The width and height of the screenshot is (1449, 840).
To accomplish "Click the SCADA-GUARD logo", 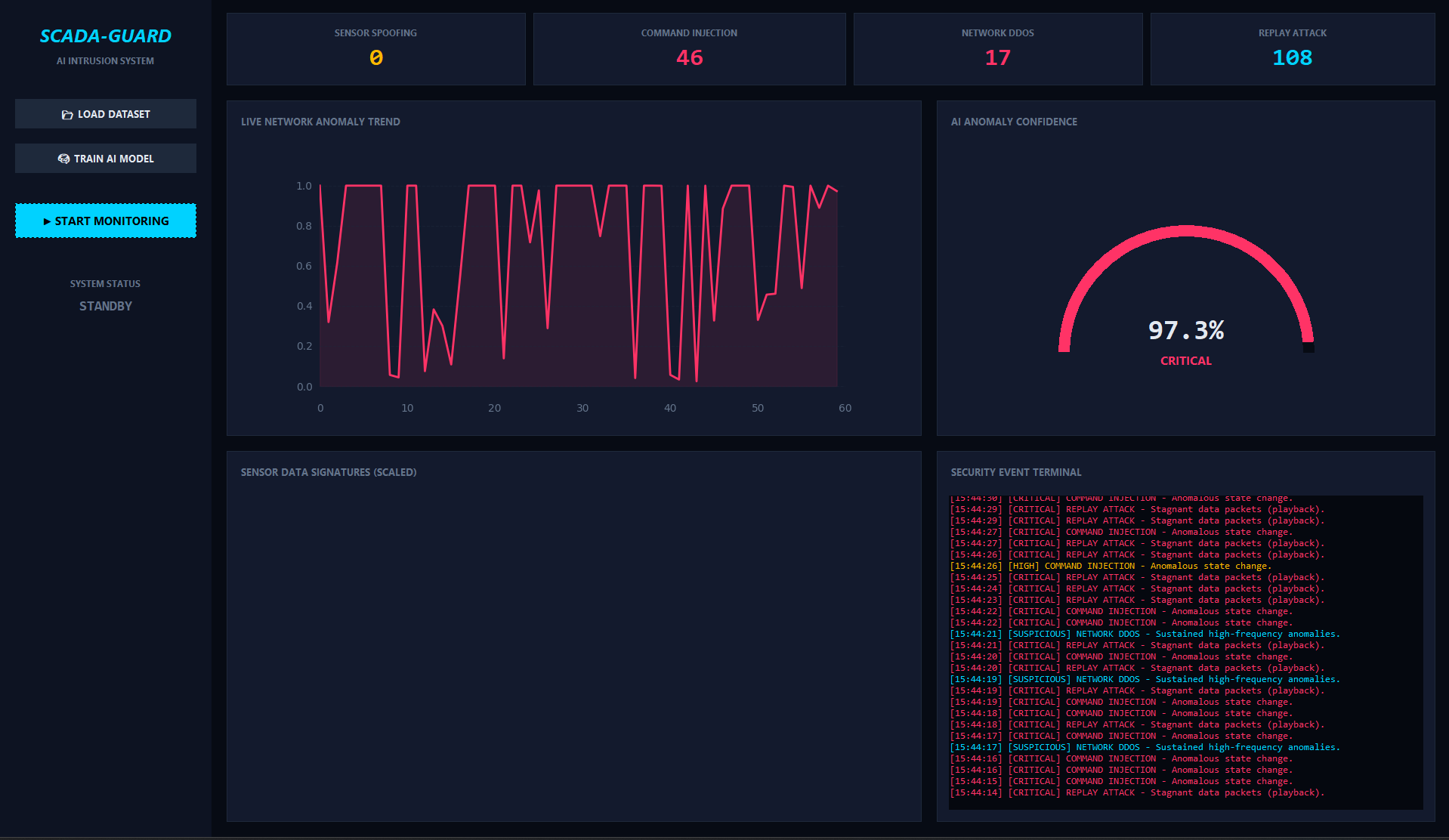I will pos(105,35).
